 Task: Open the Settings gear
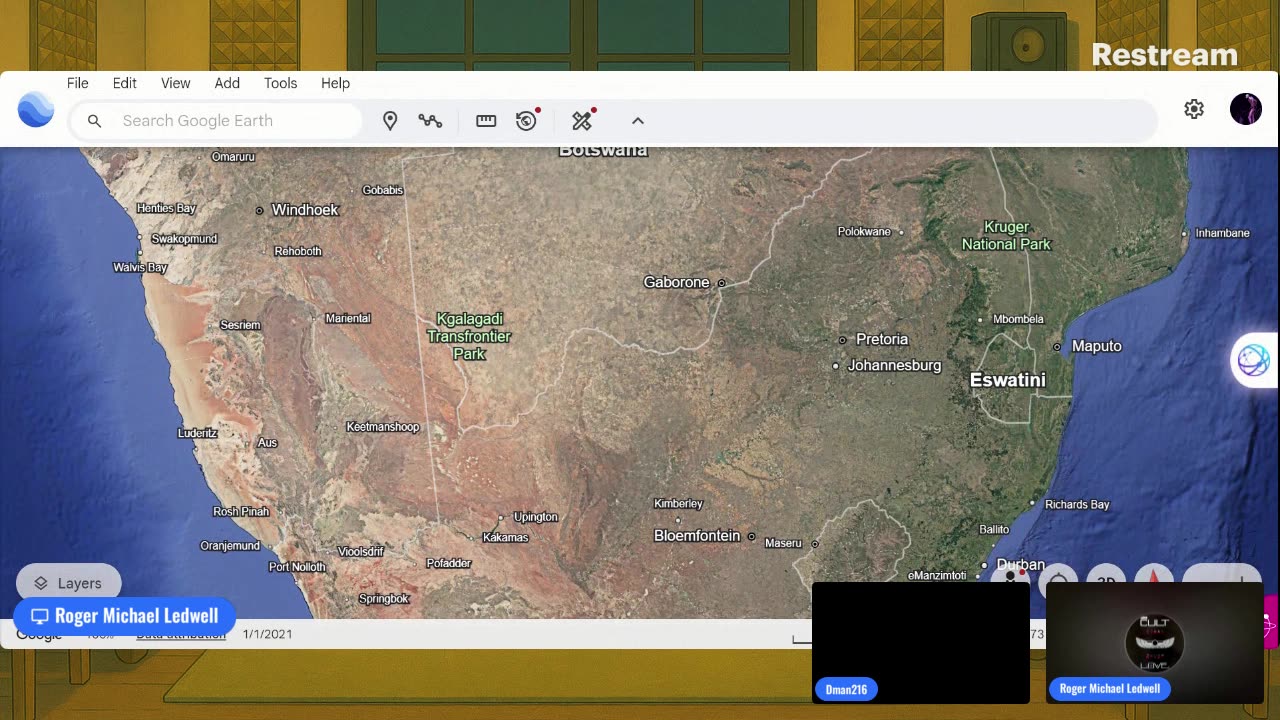click(x=1194, y=109)
